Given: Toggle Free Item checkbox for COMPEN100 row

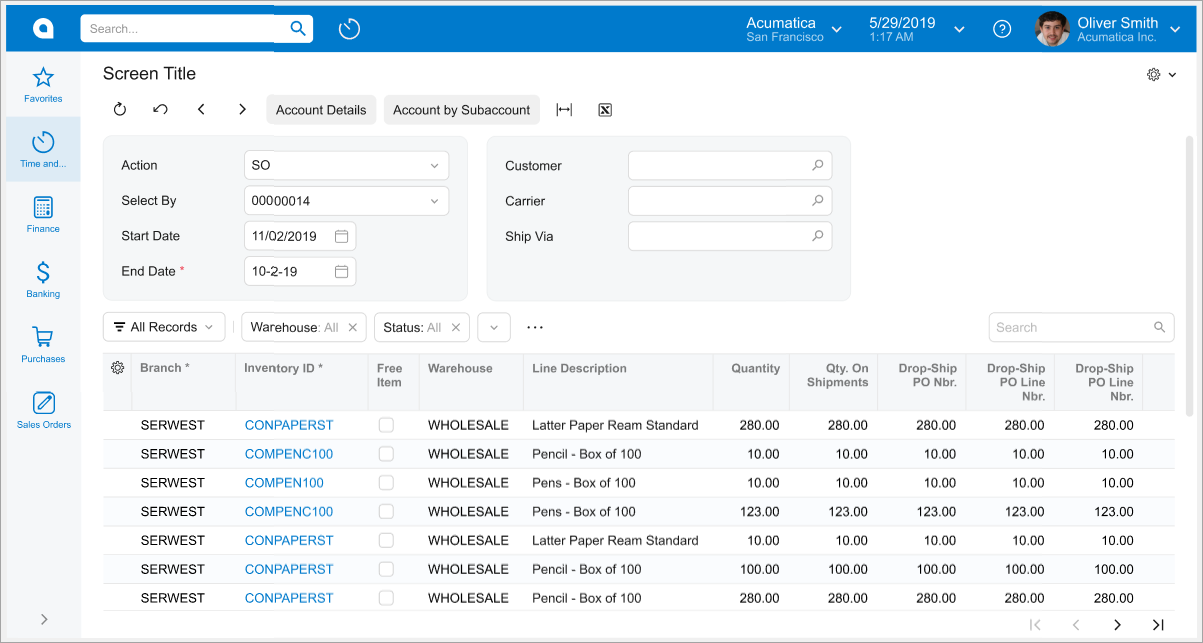Looking at the screenshot, I should click(386, 483).
